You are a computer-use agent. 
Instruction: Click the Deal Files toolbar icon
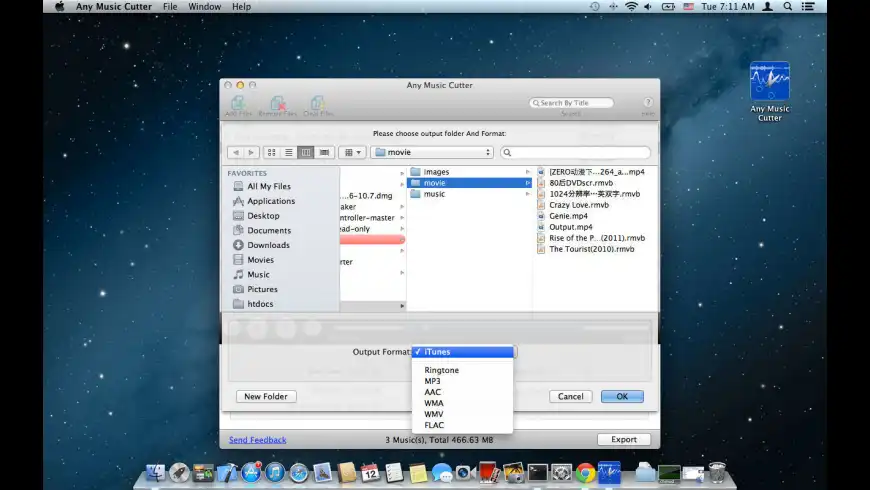coord(318,105)
